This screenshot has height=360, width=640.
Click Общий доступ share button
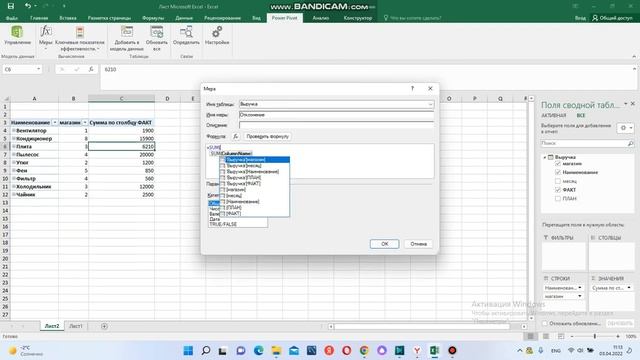(612, 18)
